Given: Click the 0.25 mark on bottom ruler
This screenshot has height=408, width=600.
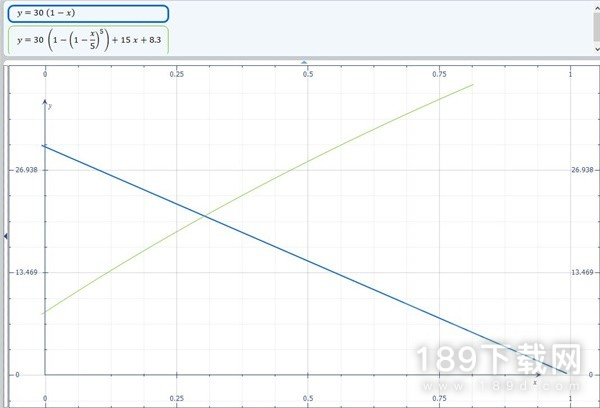Looking at the screenshot, I should (176, 398).
